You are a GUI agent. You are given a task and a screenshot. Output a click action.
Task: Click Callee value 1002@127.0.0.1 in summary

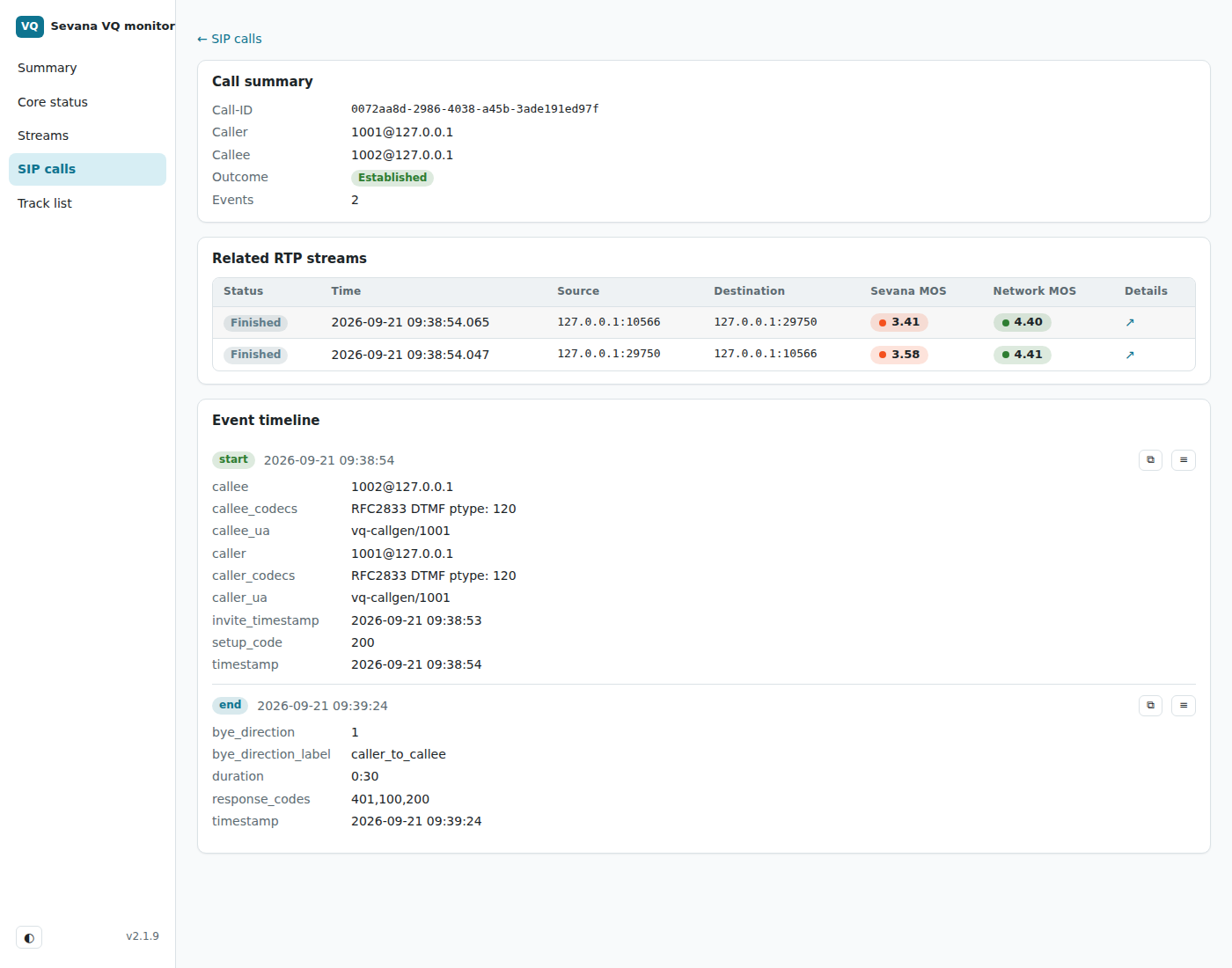point(402,155)
